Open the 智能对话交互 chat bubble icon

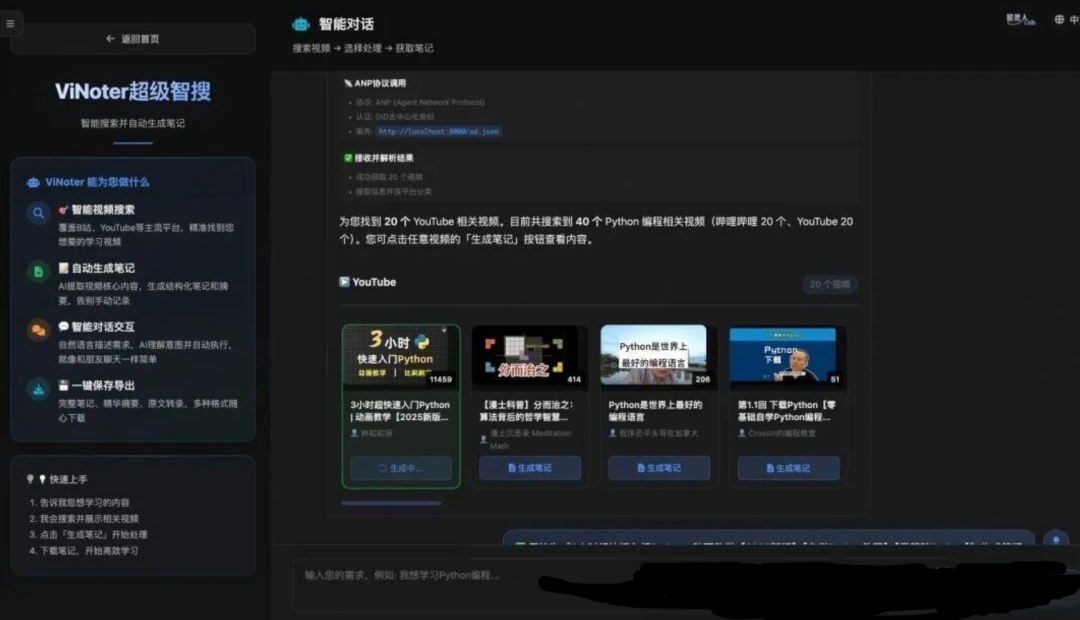pyautogui.click(x=37, y=328)
